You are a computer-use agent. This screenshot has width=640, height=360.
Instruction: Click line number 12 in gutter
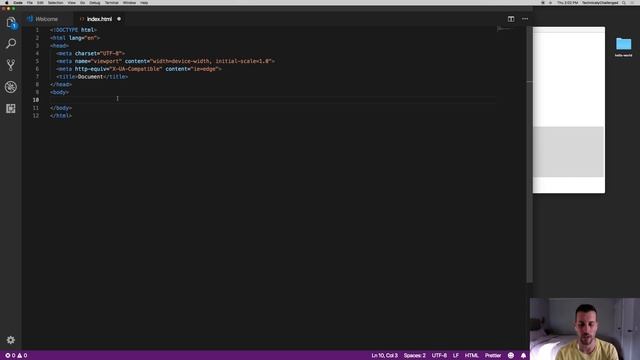36,116
